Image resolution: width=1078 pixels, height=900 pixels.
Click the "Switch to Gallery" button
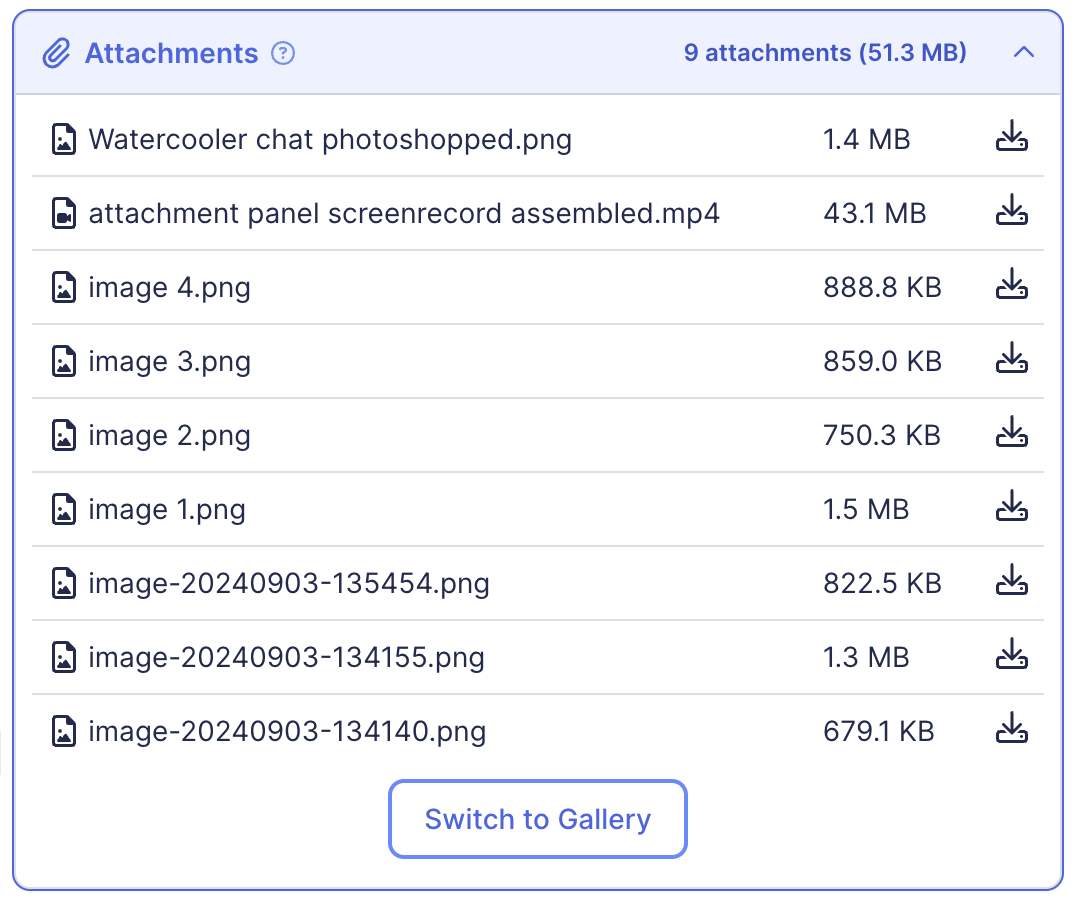[x=537, y=819]
